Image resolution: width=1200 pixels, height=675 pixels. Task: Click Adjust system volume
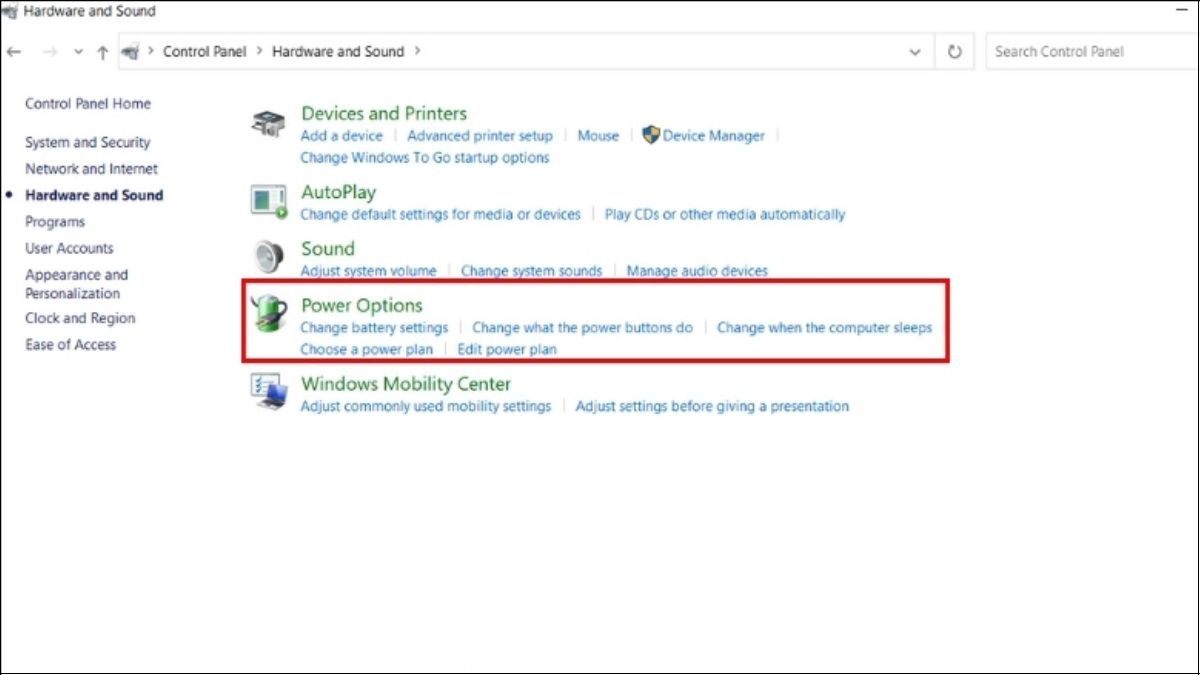pyautogui.click(x=368, y=271)
